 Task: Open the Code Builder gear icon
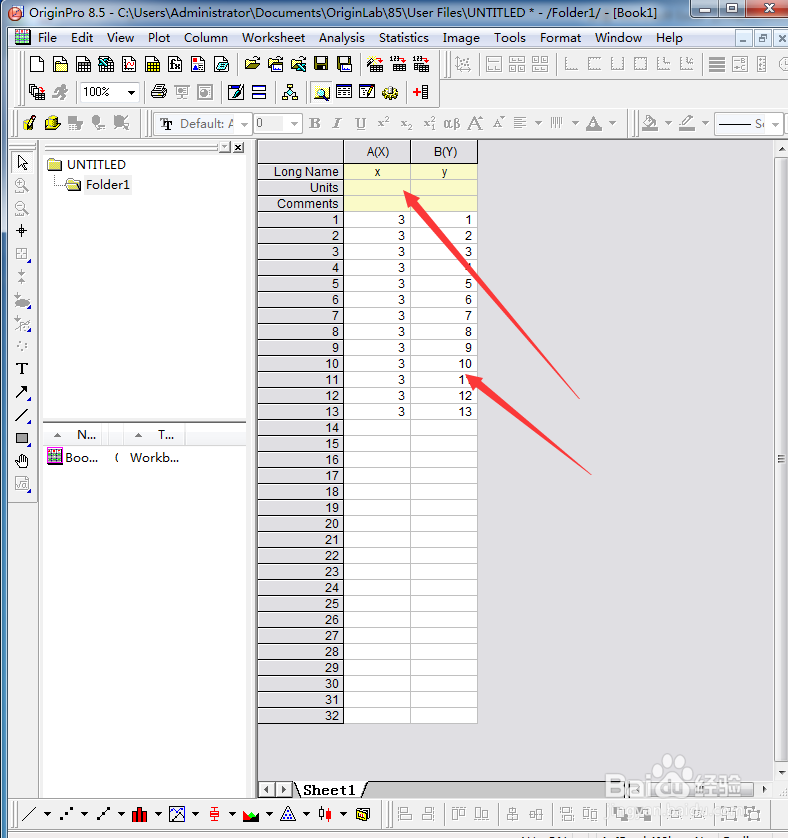(390, 92)
